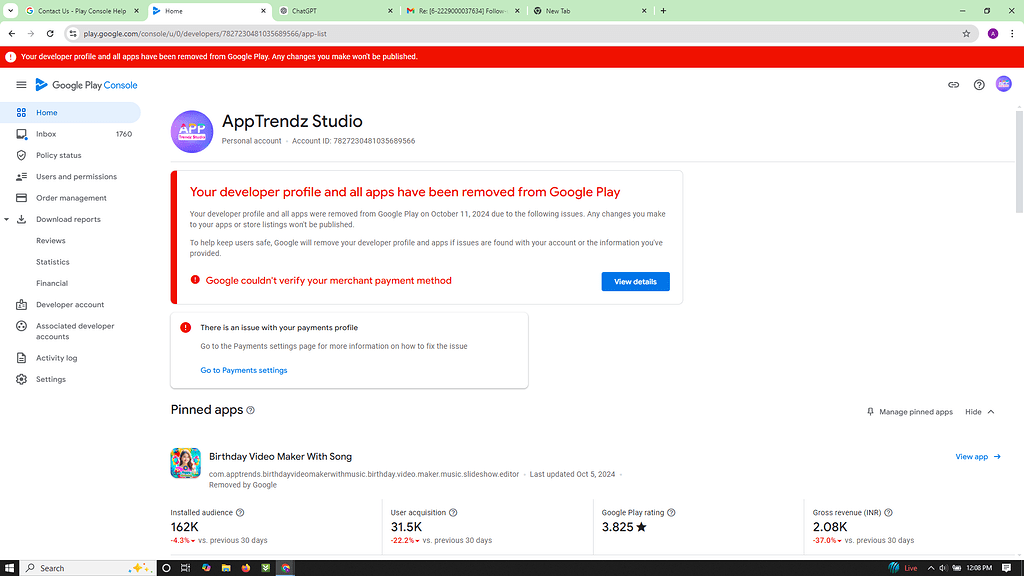Open the Windows Start menu

(x=10, y=568)
